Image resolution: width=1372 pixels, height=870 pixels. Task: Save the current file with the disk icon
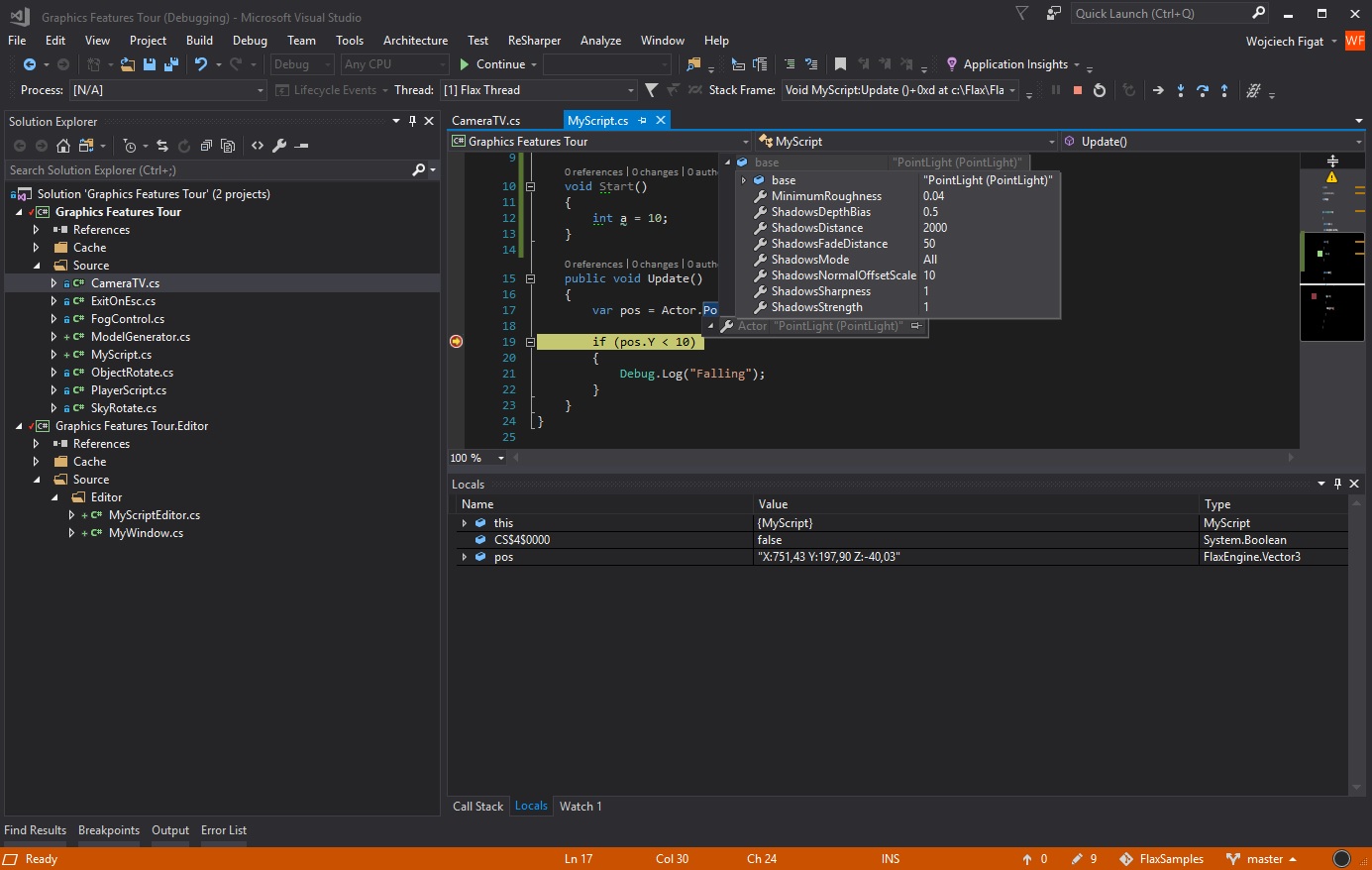point(150,64)
